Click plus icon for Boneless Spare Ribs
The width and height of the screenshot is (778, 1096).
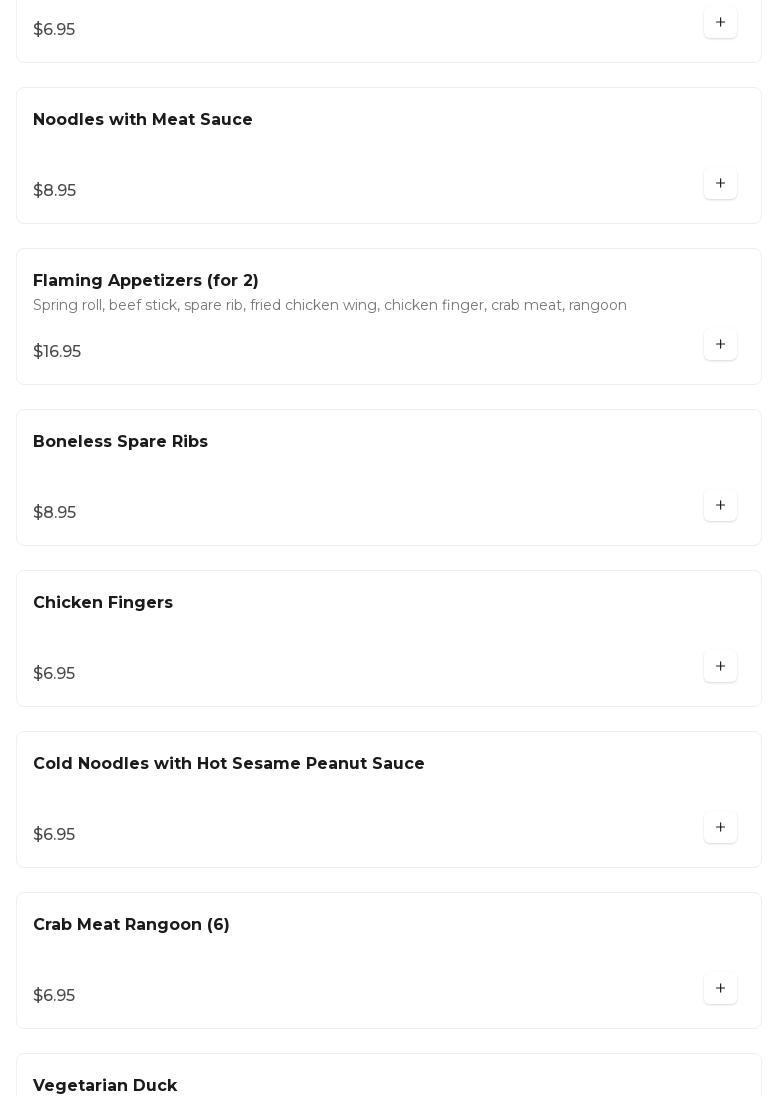click(x=720, y=506)
